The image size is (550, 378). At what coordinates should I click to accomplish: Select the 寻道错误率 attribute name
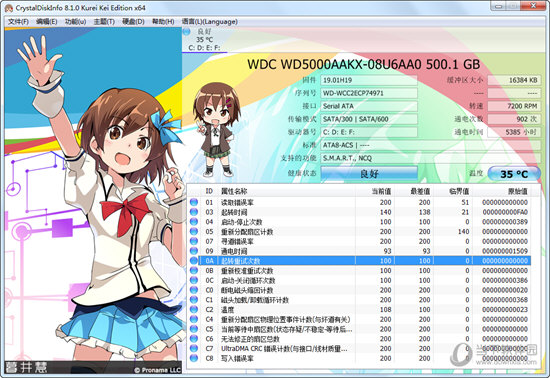point(237,242)
